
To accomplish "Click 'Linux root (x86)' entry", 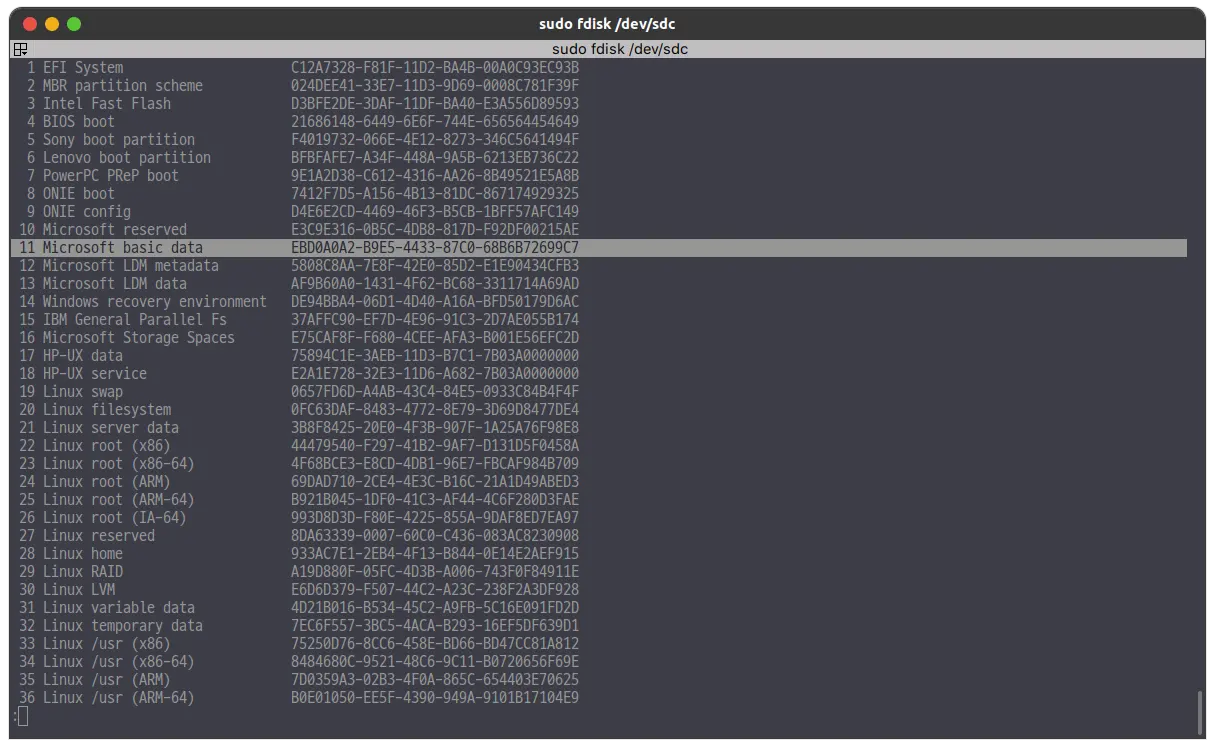I will tap(107, 446).
